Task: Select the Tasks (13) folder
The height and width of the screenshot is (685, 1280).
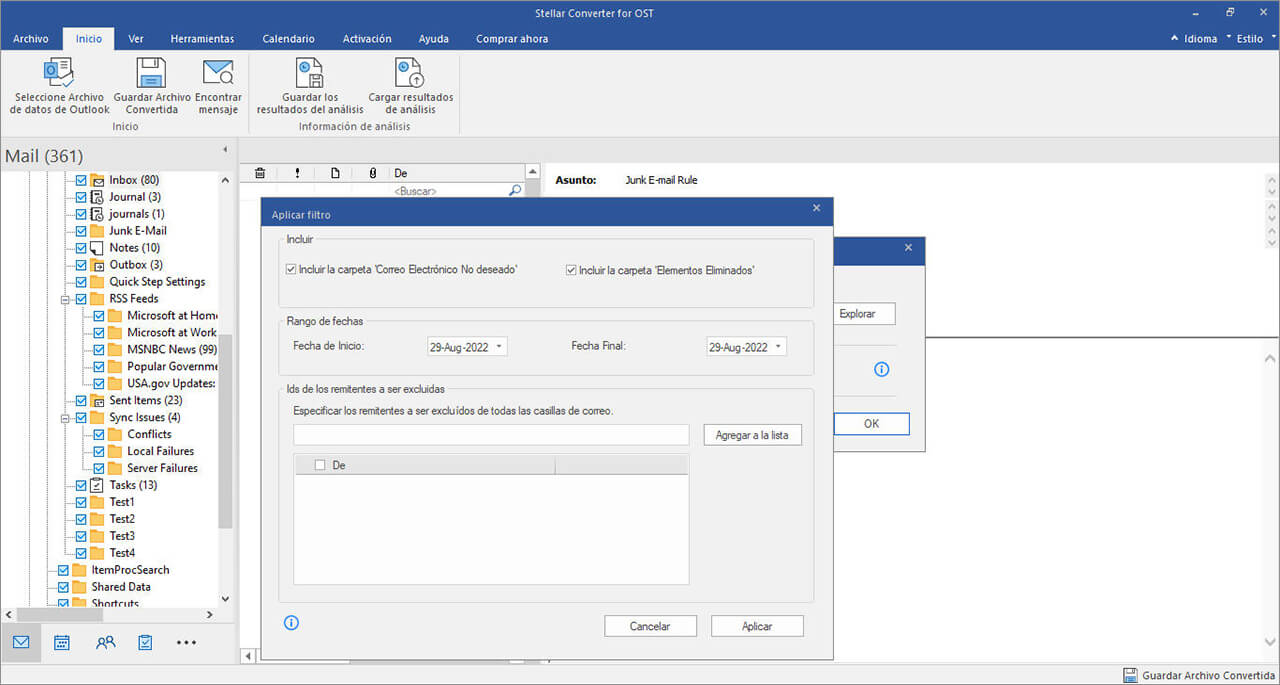Action: [133, 485]
